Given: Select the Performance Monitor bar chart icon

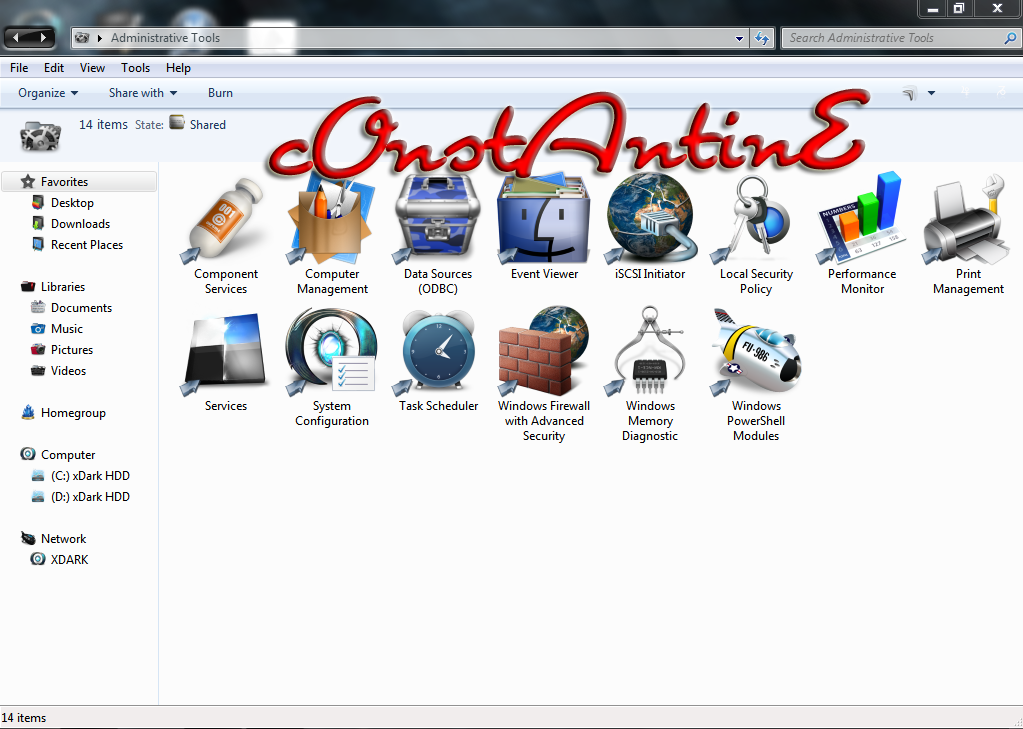Looking at the screenshot, I should pyautogui.click(x=862, y=219).
